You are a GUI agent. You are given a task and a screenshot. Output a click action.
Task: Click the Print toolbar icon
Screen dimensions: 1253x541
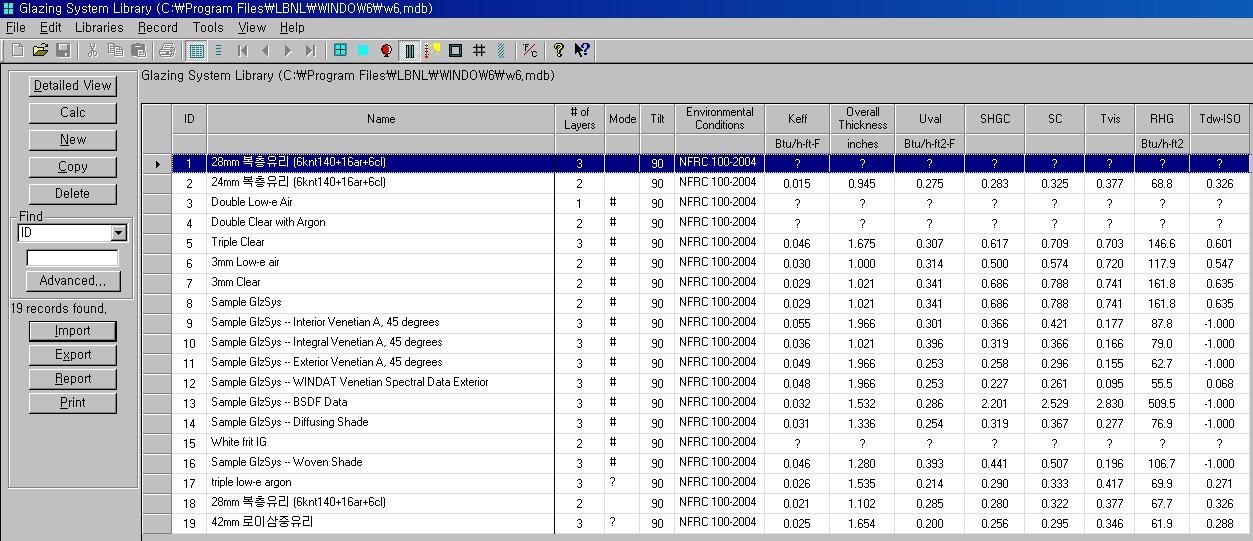[167, 50]
